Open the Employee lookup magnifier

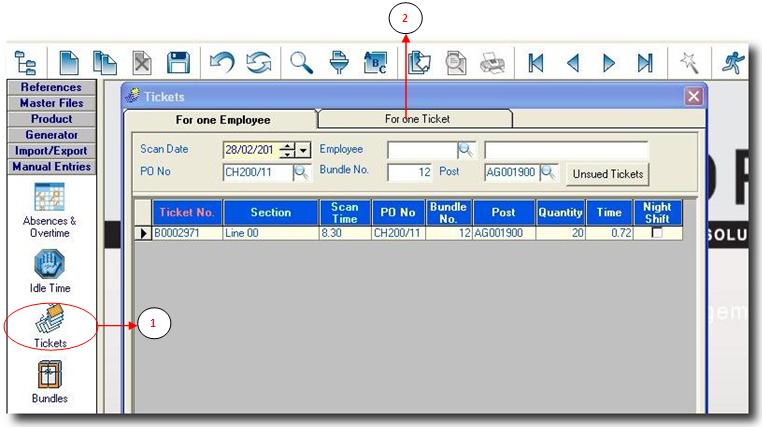[465, 150]
